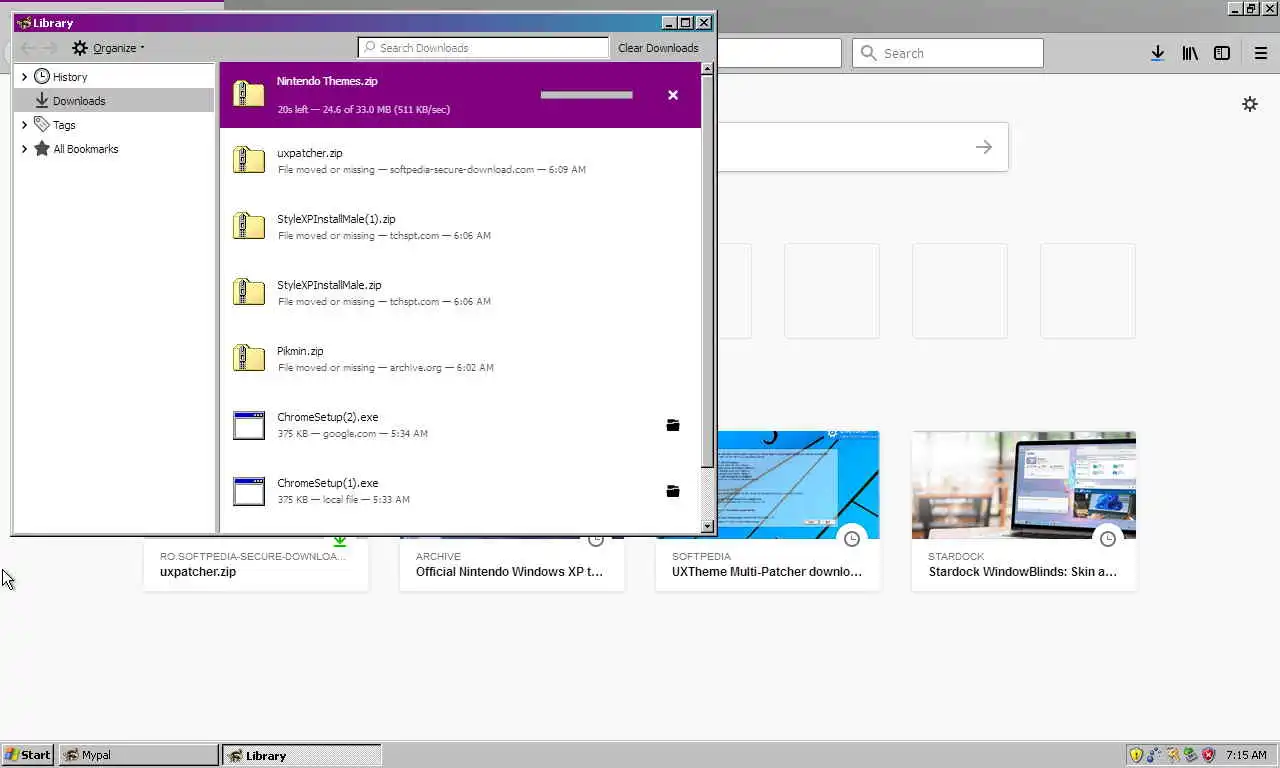The image size is (1280, 768).
Task: Click the Library forward arrow
Action: click(x=50, y=48)
